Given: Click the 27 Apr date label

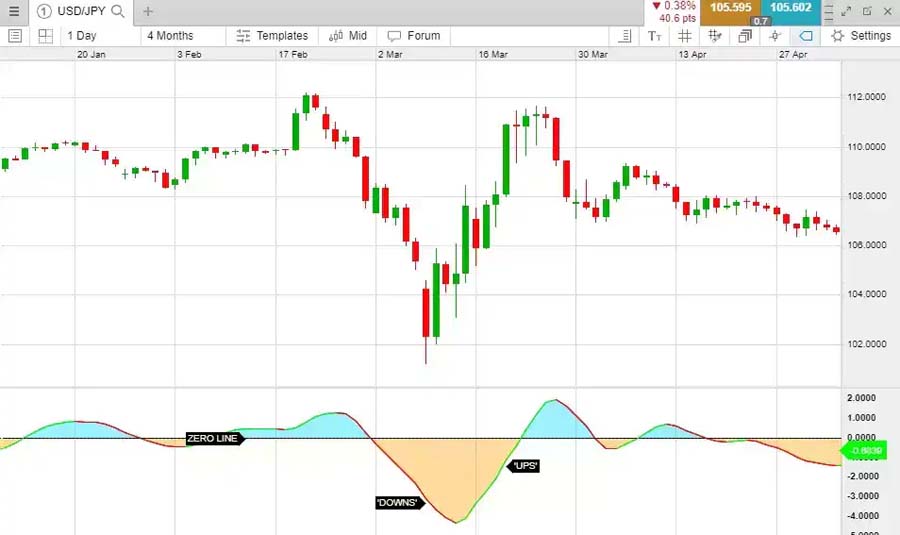Looking at the screenshot, I should tap(793, 55).
